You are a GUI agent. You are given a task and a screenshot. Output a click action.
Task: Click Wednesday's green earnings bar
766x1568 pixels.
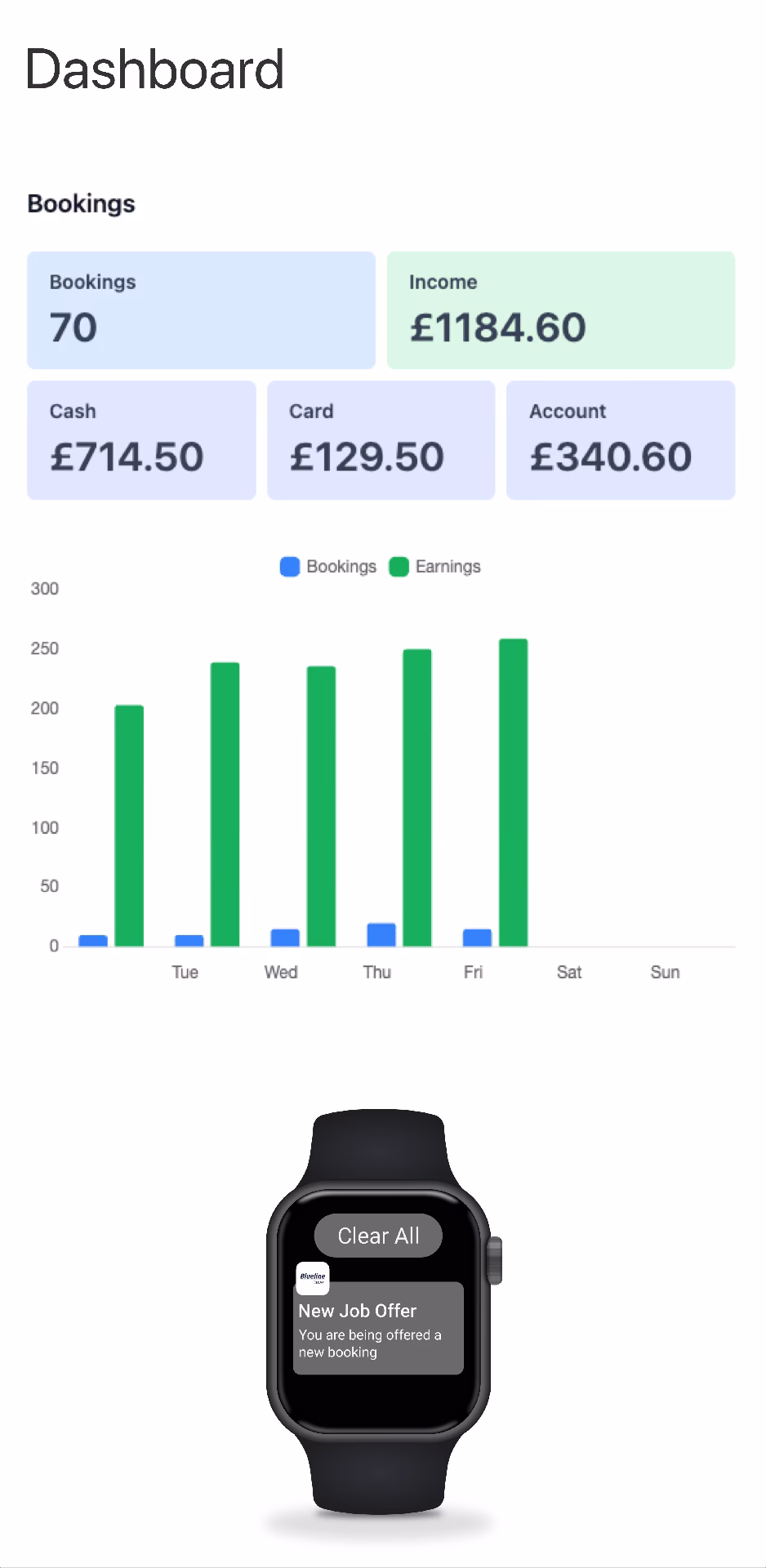pos(321,806)
